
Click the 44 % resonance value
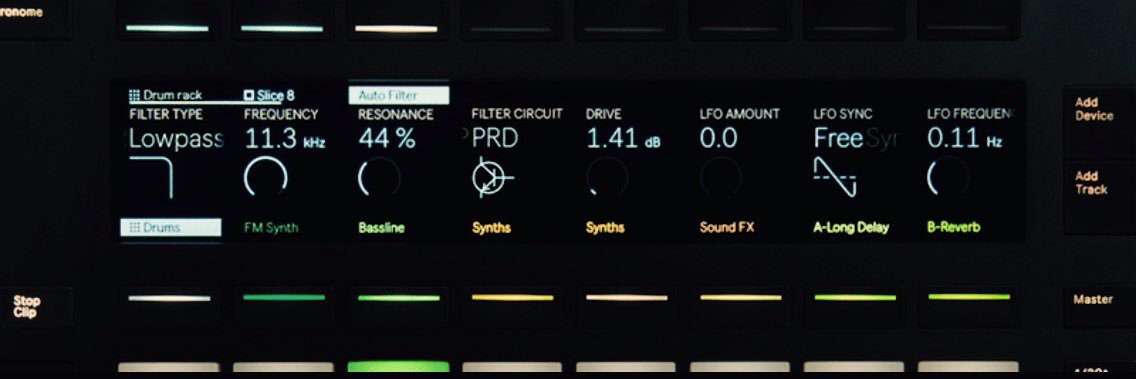(x=387, y=138)
